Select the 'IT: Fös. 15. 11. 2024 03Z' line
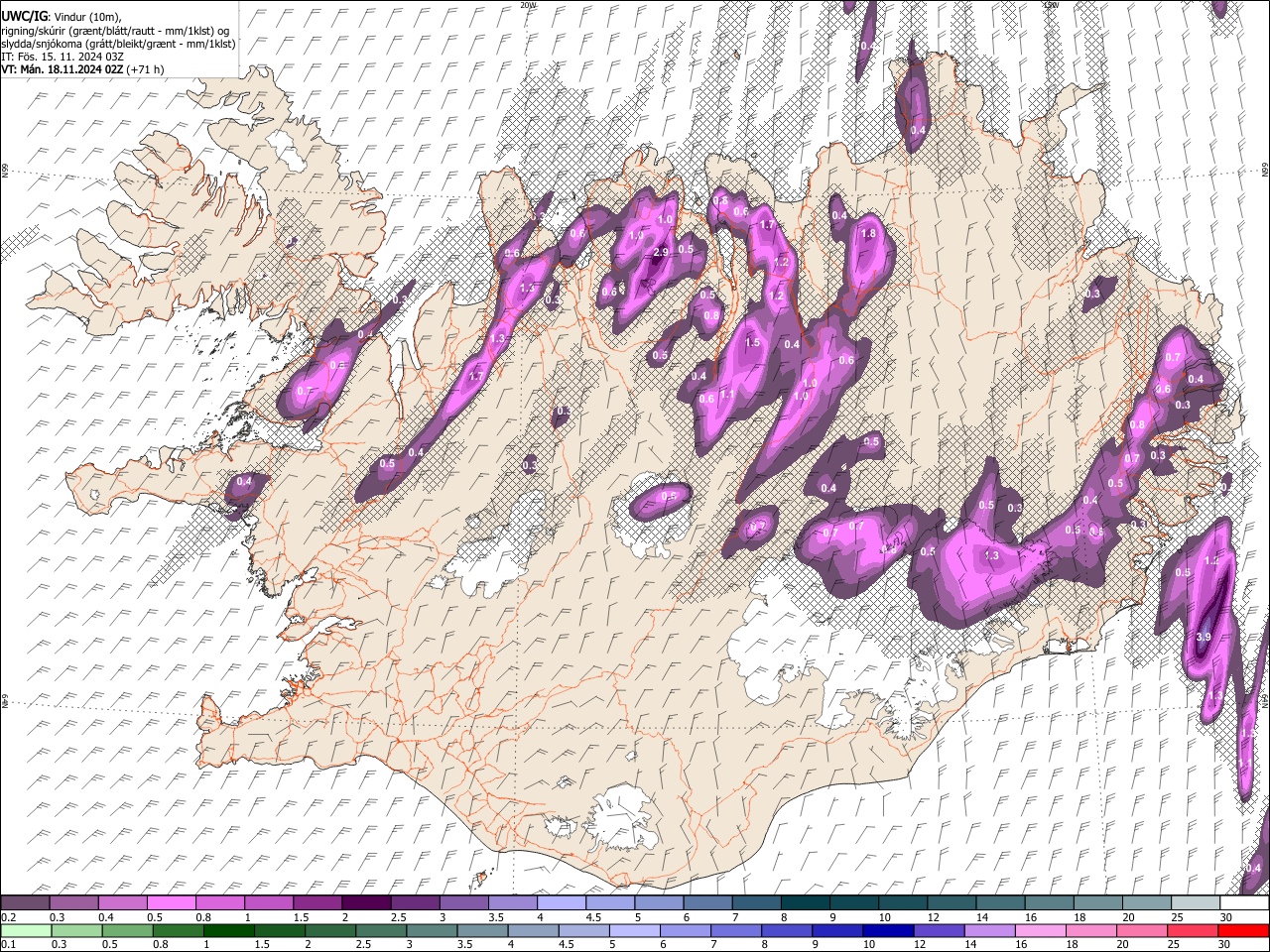The width and height of the screenshot is (1270, 952). click(63, 57)
